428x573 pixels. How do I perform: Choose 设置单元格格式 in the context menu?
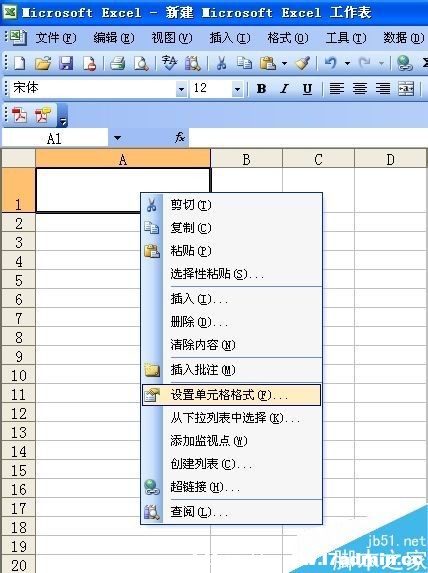click(x=231, y=395)
